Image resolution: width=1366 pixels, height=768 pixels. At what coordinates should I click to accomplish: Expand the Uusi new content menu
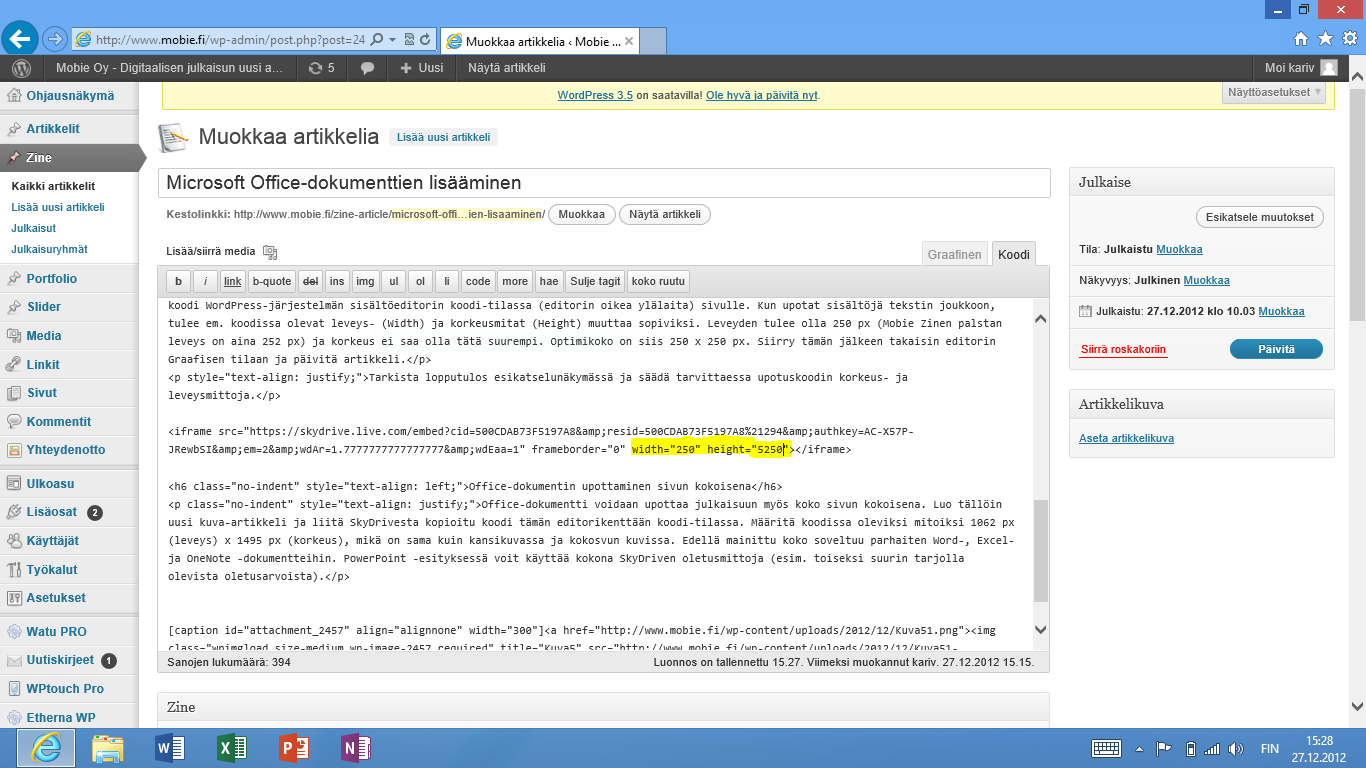421,68
